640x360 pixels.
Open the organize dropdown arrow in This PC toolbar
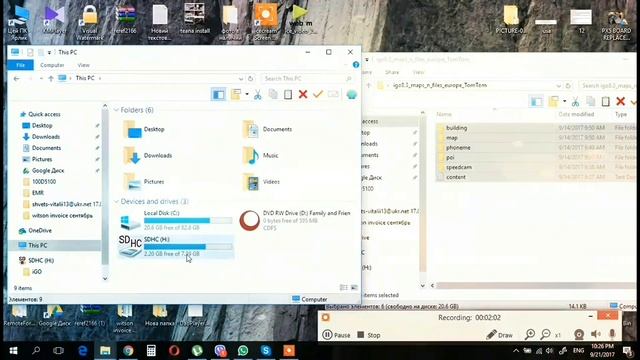pyautogui.click(x=247, y=94)
